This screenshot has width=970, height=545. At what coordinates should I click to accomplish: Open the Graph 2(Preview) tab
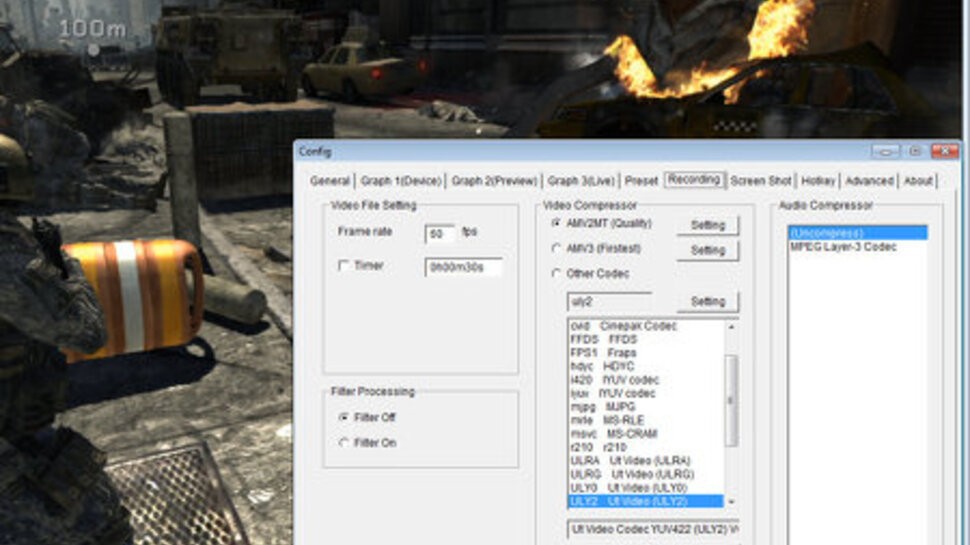(493, 181)
